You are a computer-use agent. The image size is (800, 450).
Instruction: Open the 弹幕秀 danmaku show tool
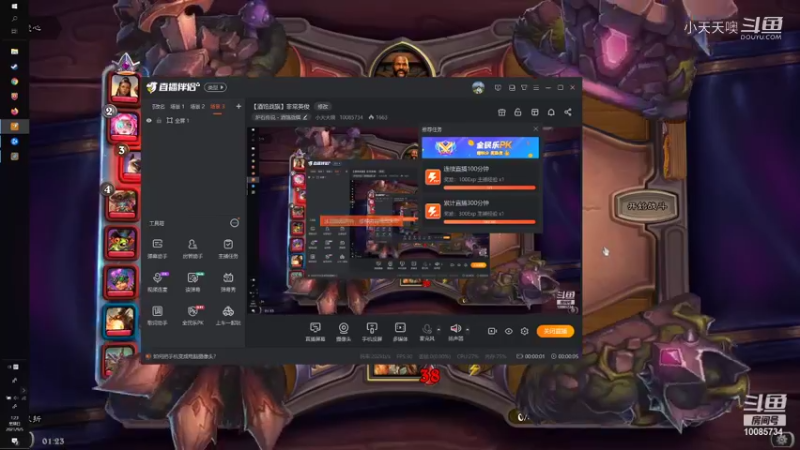(x=228, y=282)
